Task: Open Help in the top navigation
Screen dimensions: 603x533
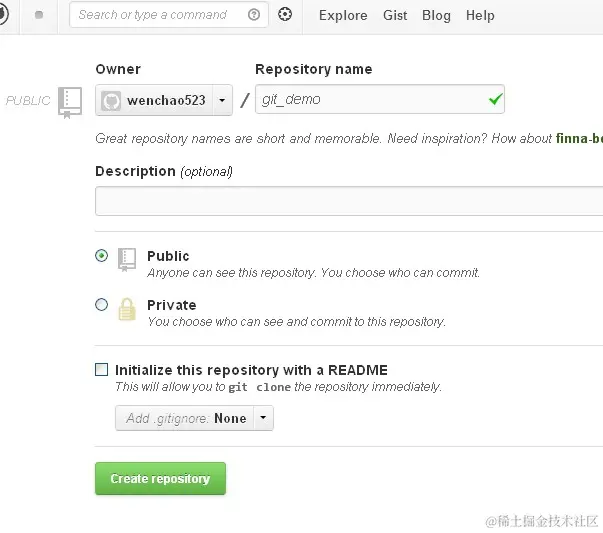Action: tap(480, 15)
